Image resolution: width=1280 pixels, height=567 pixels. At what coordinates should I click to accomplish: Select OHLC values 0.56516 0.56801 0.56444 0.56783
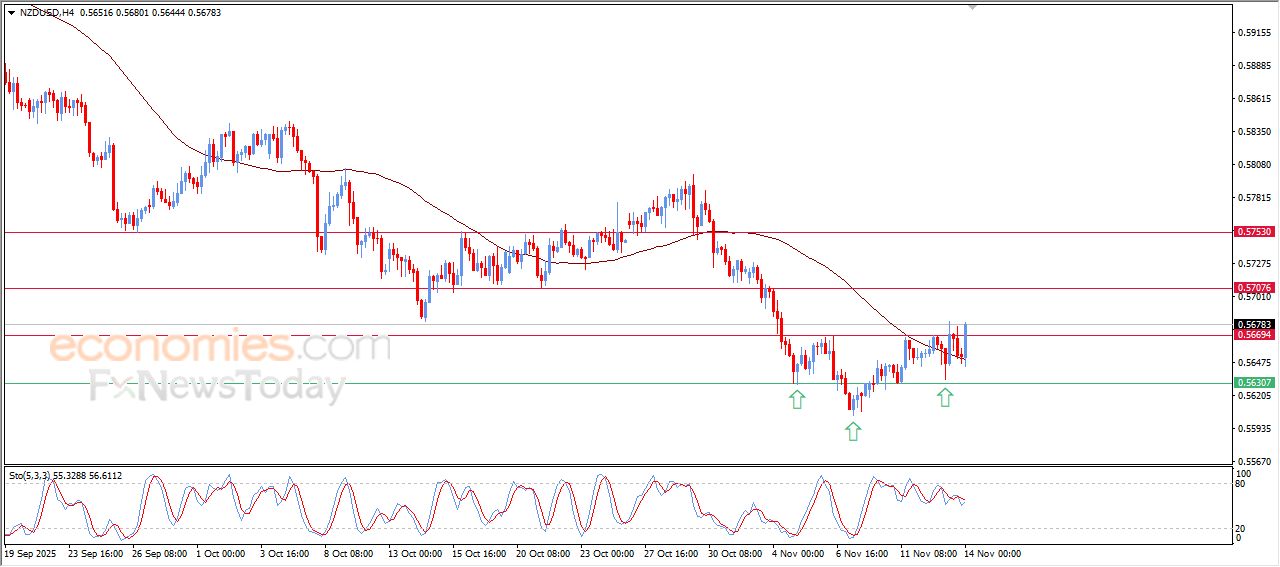152,13
